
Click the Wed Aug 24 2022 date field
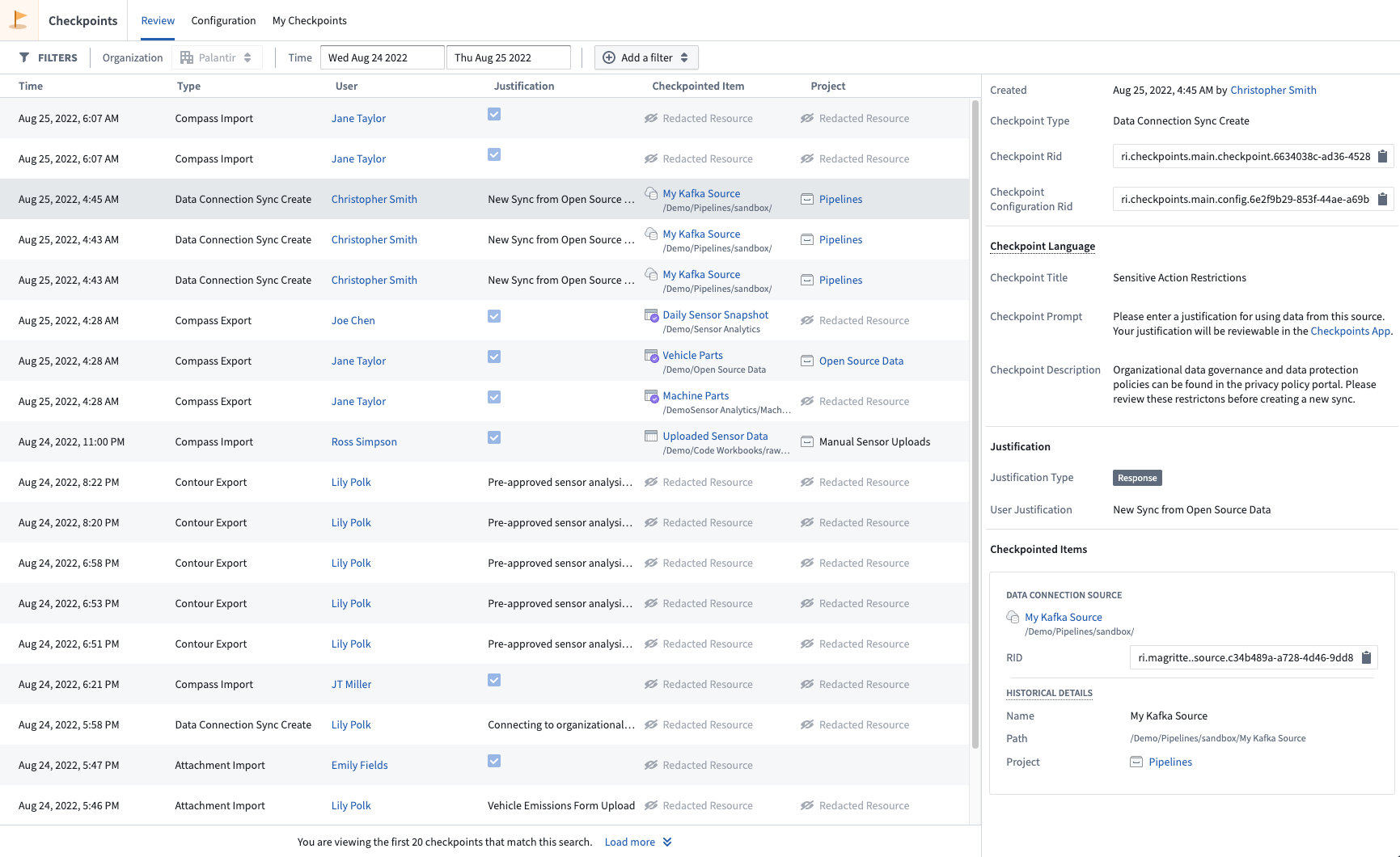(382, 57)
